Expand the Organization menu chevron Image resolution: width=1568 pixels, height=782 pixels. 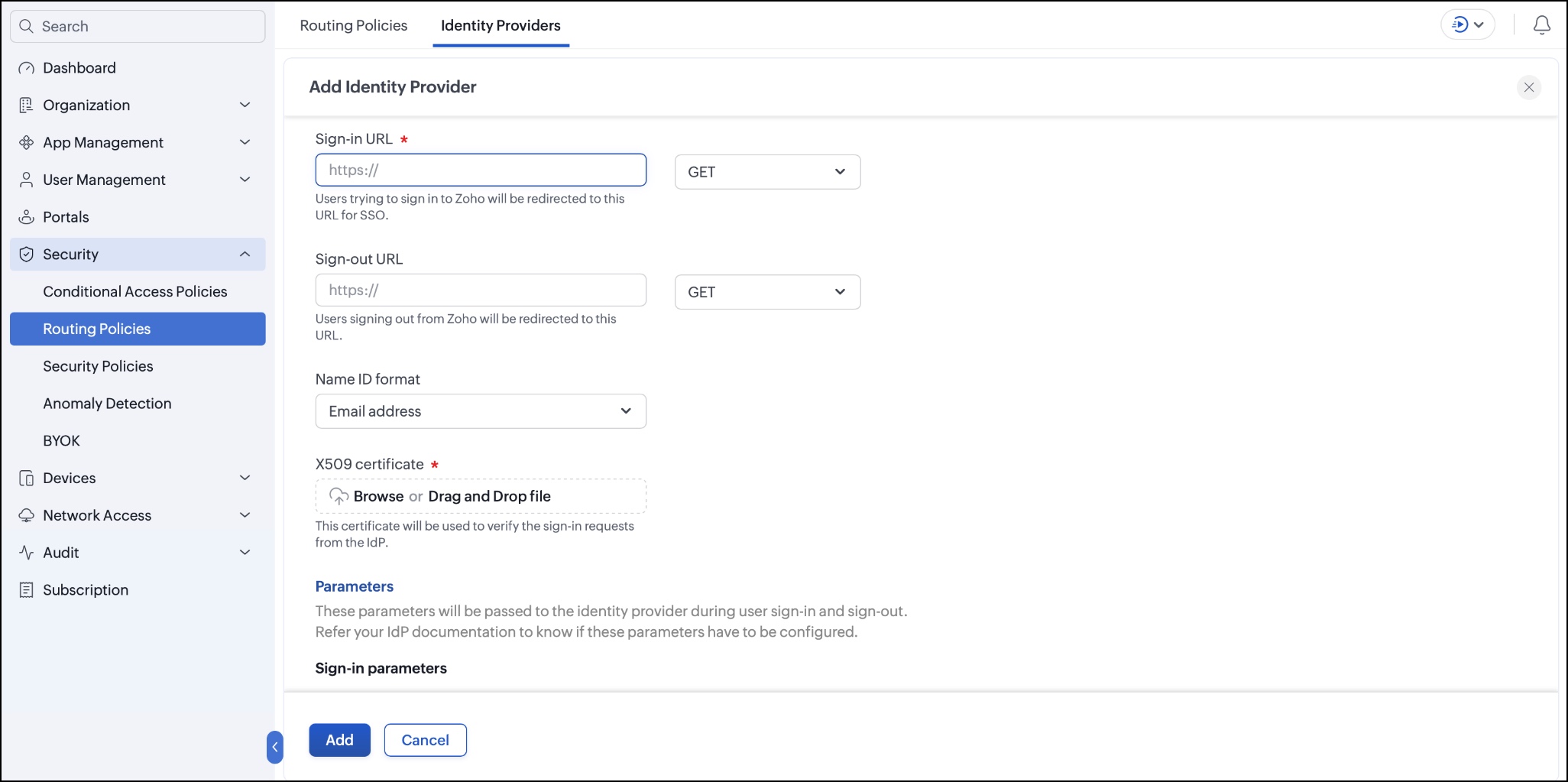[245, 105]
